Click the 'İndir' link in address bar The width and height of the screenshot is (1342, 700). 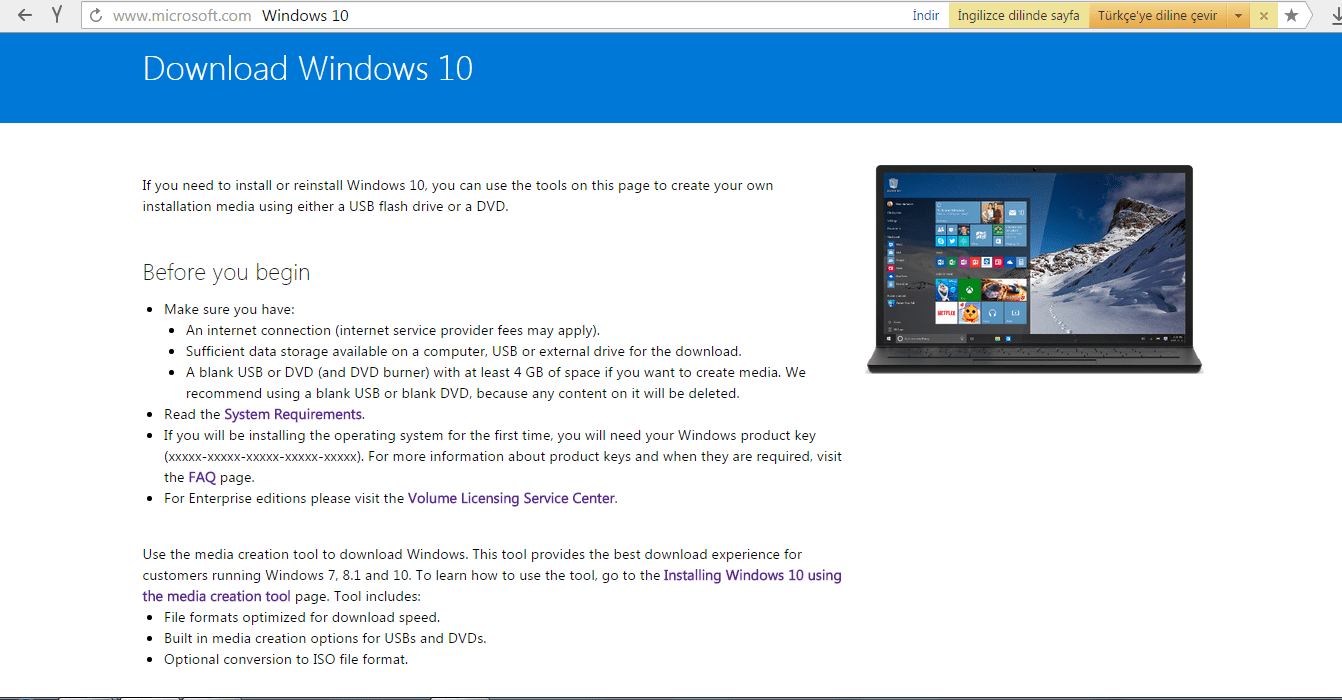point(926,16)
